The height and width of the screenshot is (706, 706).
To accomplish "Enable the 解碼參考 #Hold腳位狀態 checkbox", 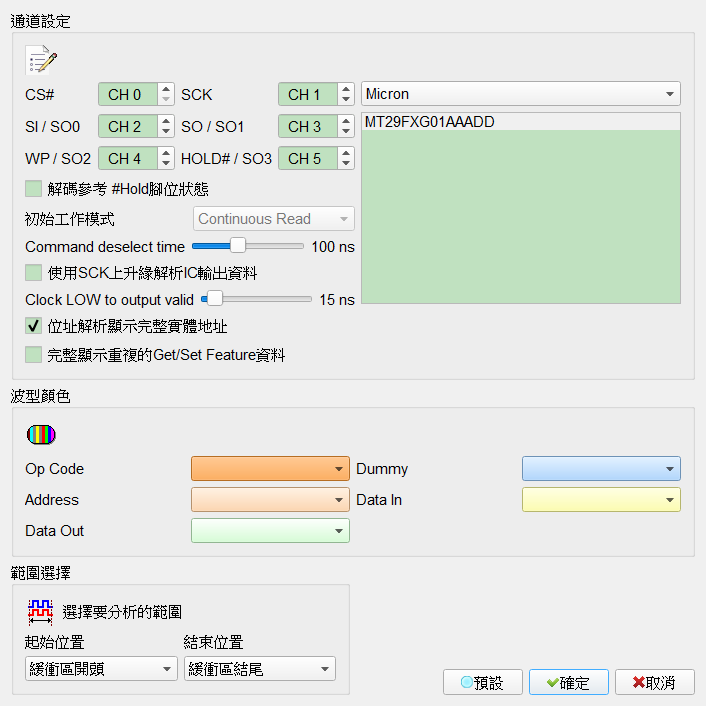I will pos(34,189).
